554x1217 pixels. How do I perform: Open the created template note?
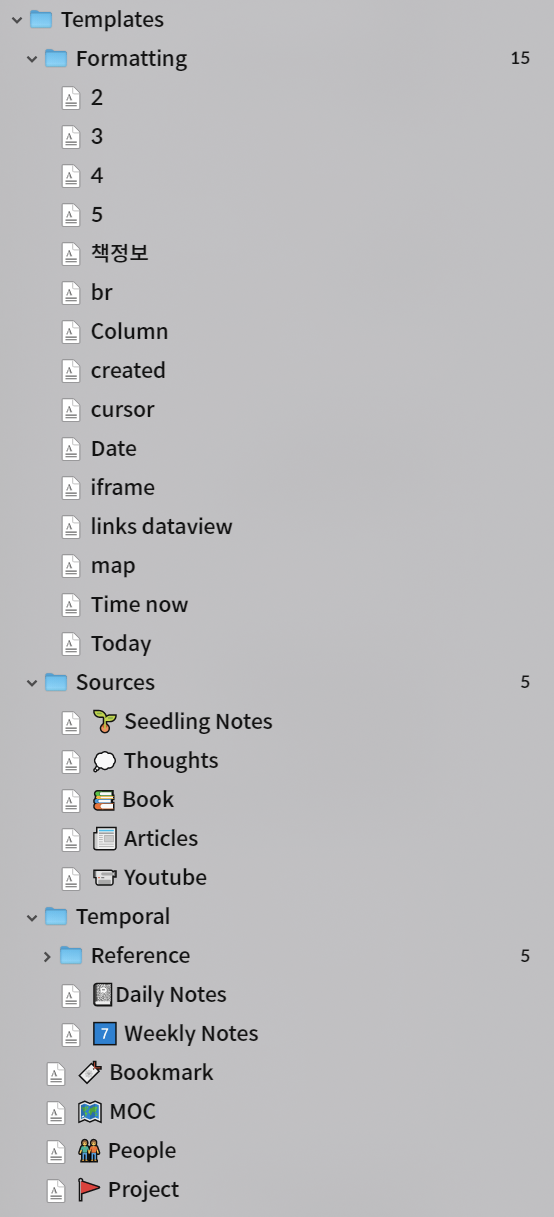[128, 370]
